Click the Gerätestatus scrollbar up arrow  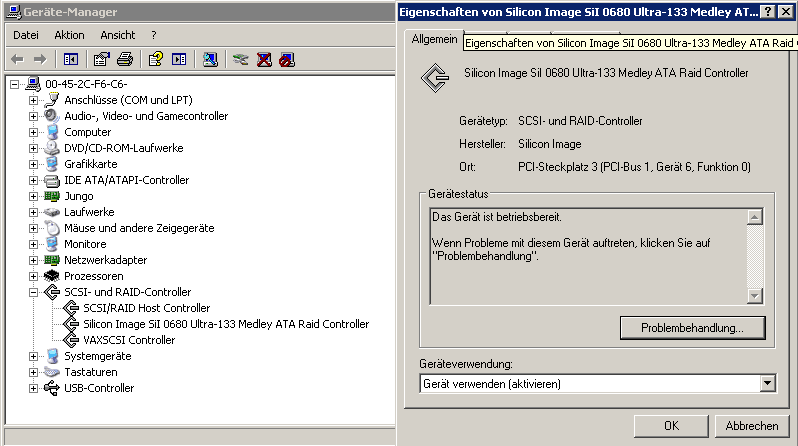coord(755,217)
